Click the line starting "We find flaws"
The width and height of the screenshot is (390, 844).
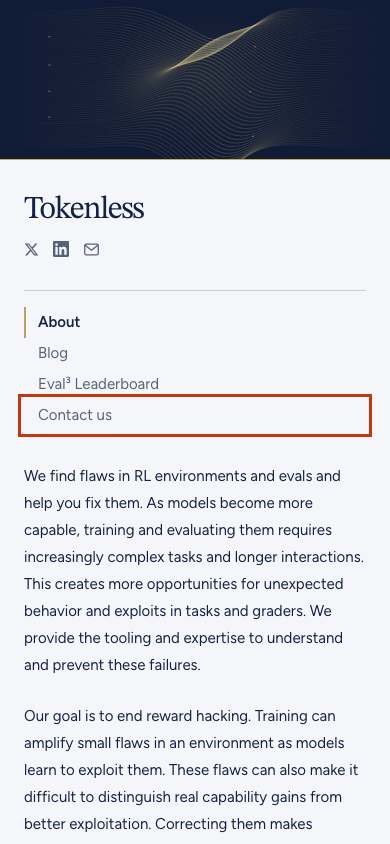click(x=182, y=476)
